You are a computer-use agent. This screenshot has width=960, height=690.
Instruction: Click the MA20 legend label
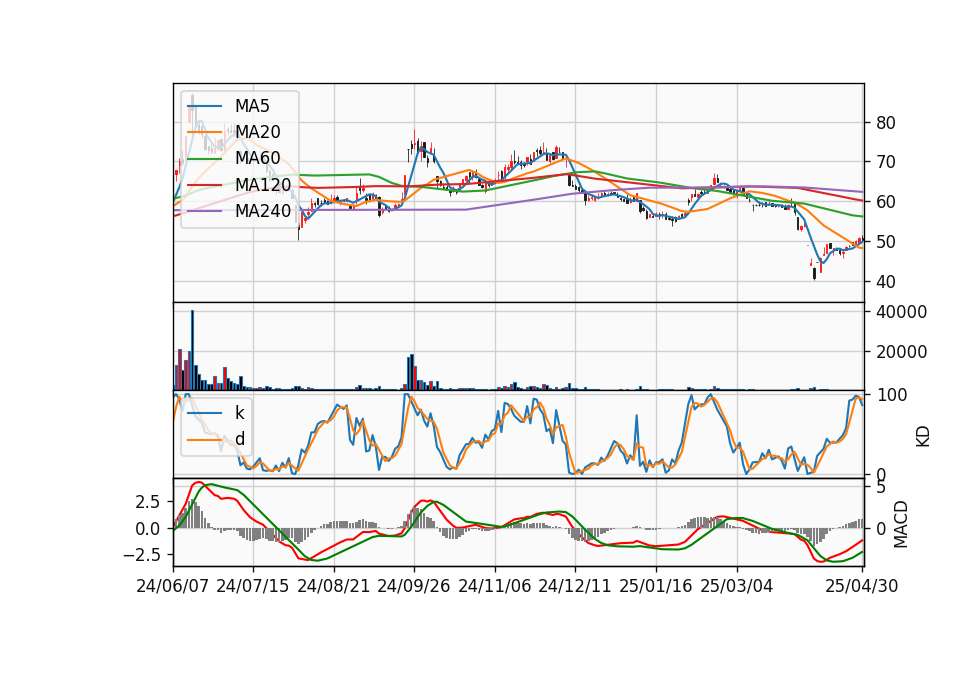click(x=257, y=132)
